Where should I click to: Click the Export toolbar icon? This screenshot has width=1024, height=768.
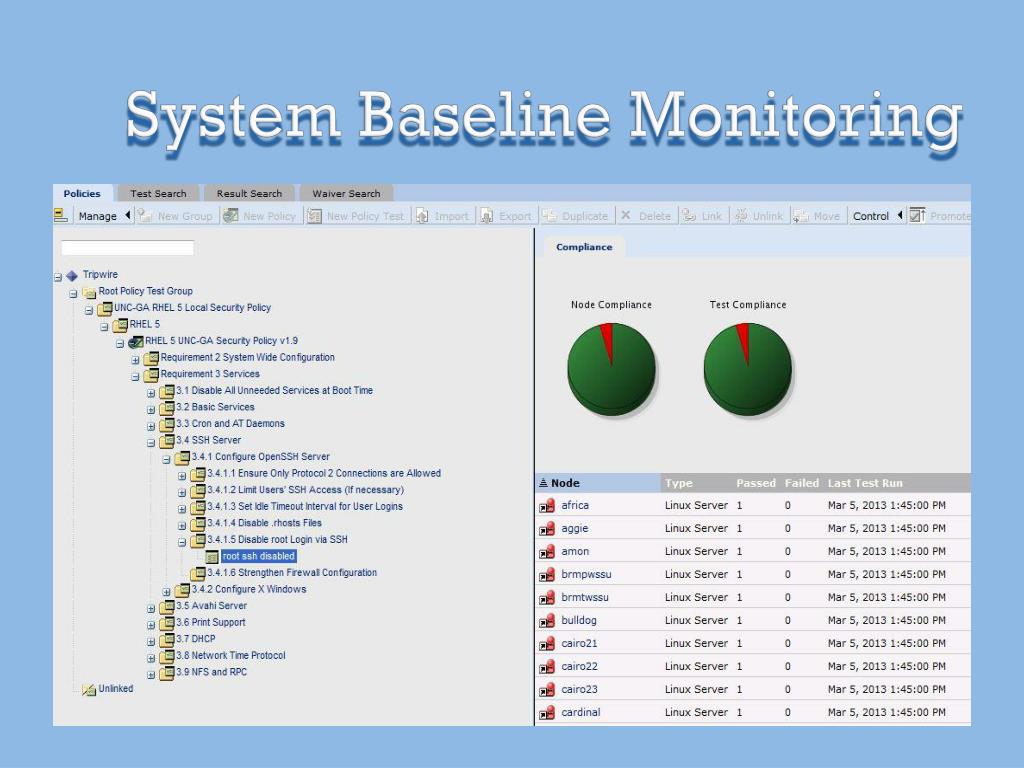[487, 216]
